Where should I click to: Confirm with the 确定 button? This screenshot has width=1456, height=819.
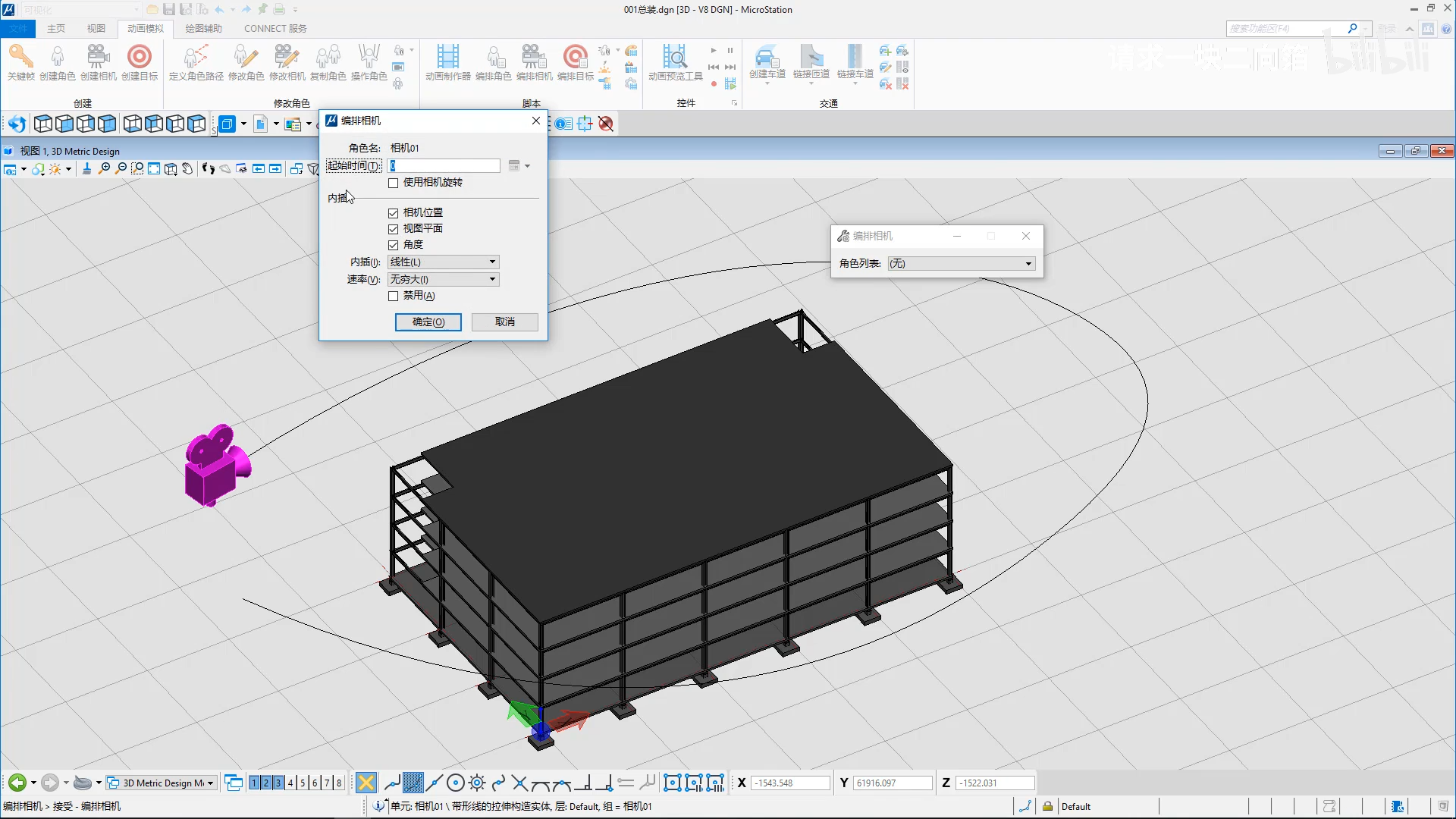(428, 322)
